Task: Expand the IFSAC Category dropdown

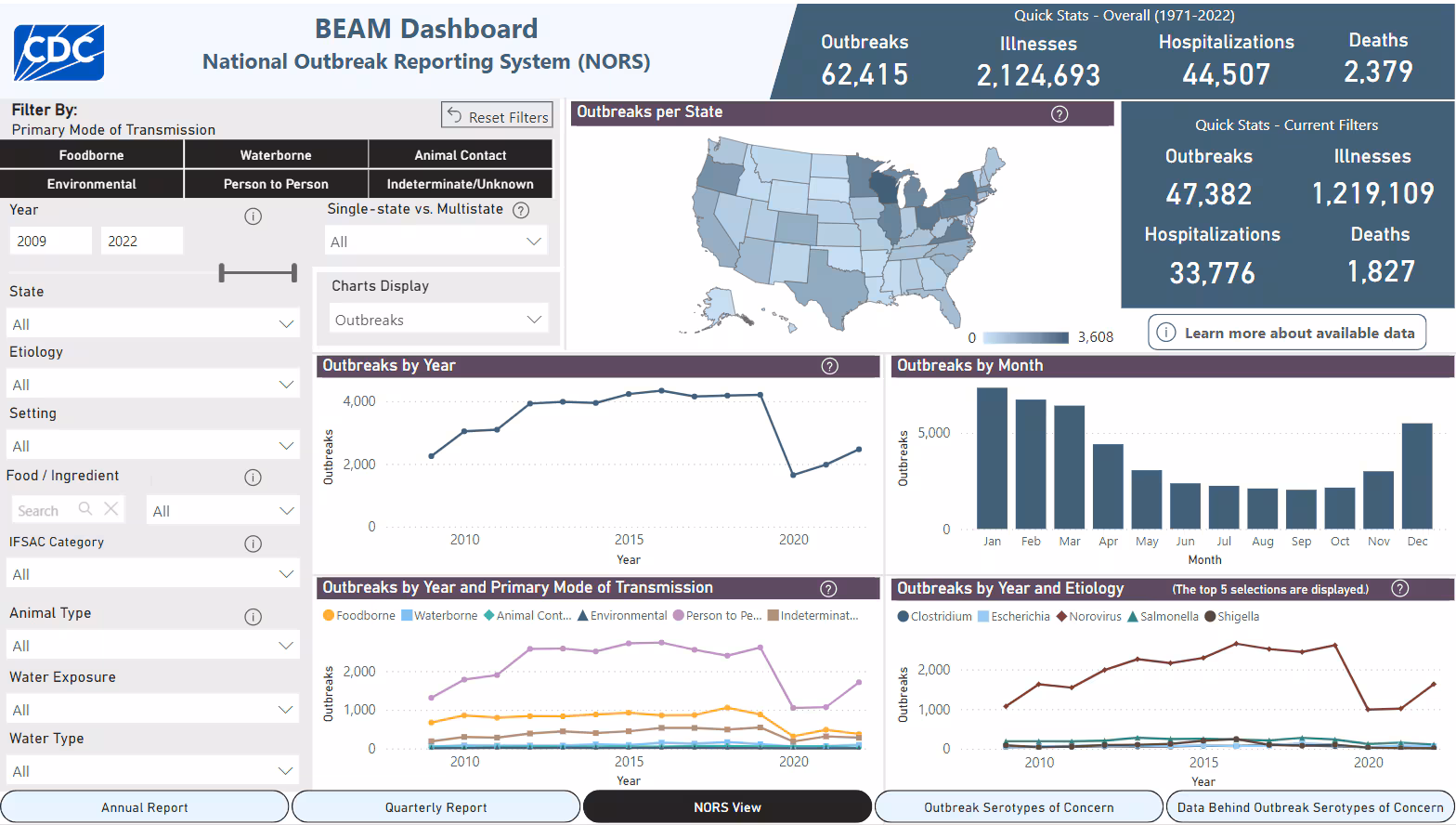Action: point(153,574)
